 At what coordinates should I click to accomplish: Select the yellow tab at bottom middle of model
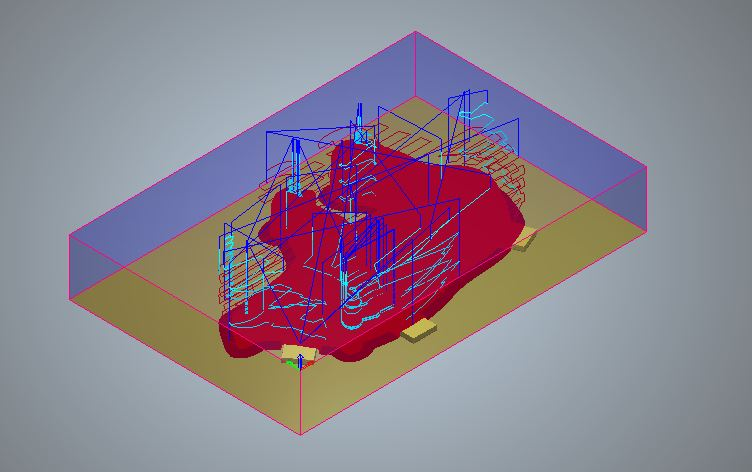click(418, 330)
